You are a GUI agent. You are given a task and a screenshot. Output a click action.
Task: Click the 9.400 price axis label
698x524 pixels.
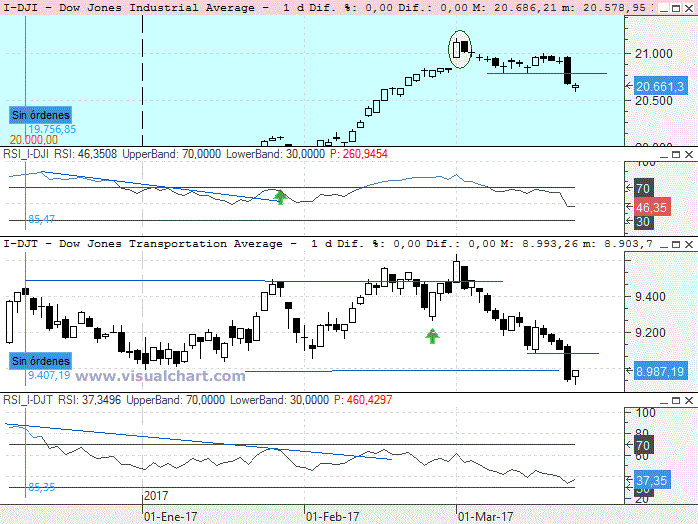coord(650,297)
